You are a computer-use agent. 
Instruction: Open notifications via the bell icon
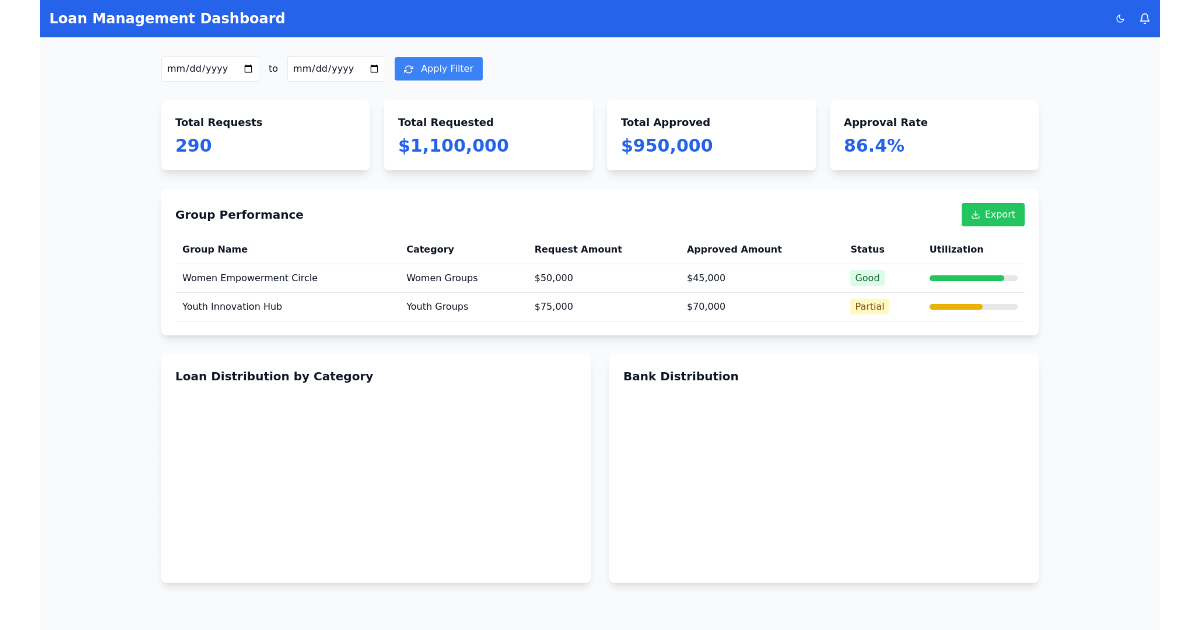point(1144,18)
